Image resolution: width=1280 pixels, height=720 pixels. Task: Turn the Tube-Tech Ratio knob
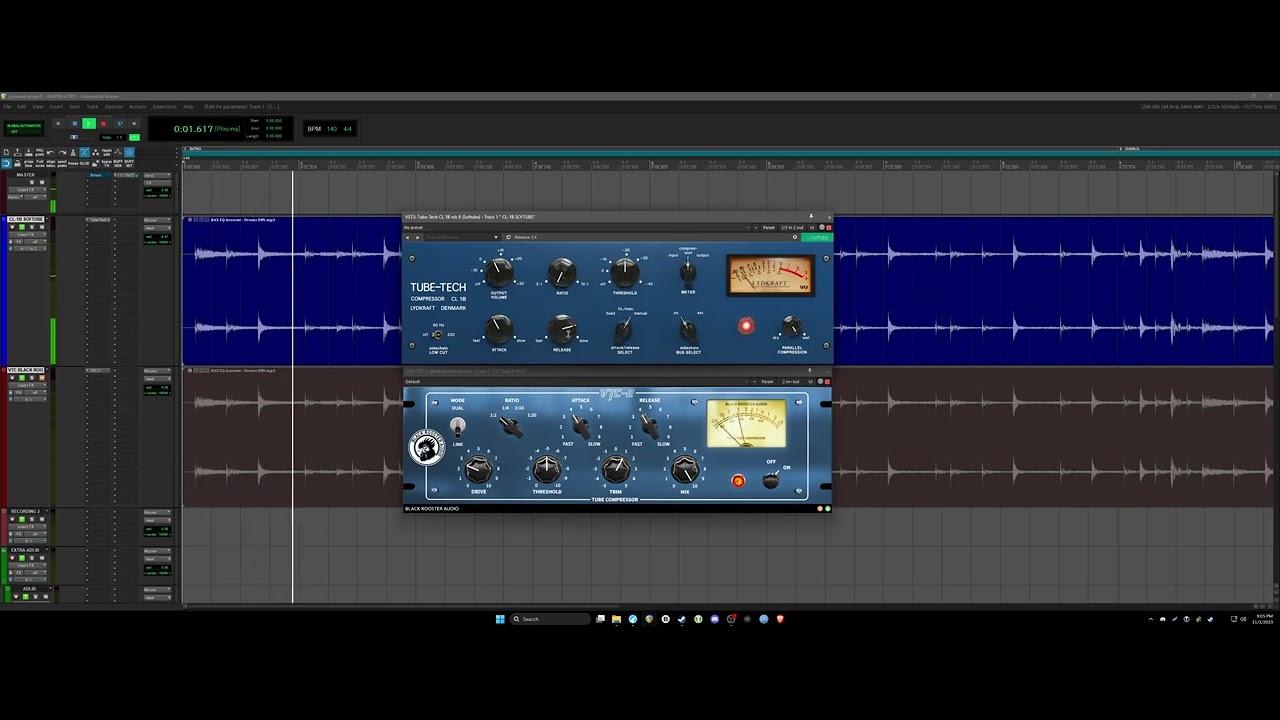pos(562,271)
